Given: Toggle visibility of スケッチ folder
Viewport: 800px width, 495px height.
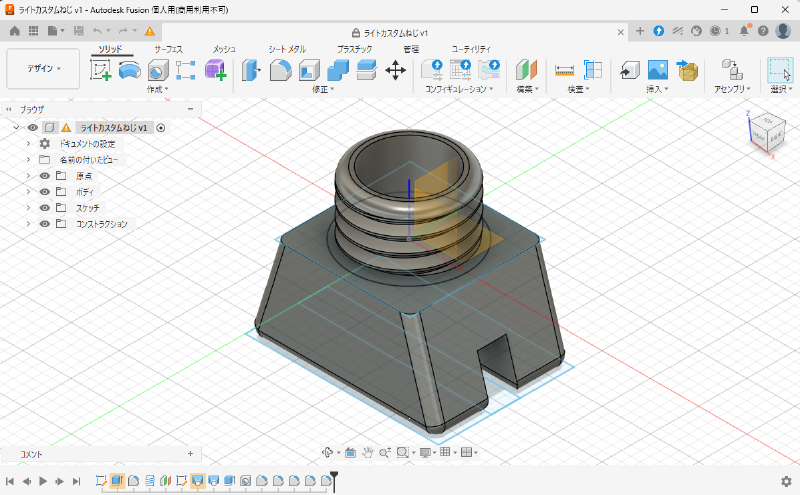Looking at the screenshot, I should [x=45, y=208].
